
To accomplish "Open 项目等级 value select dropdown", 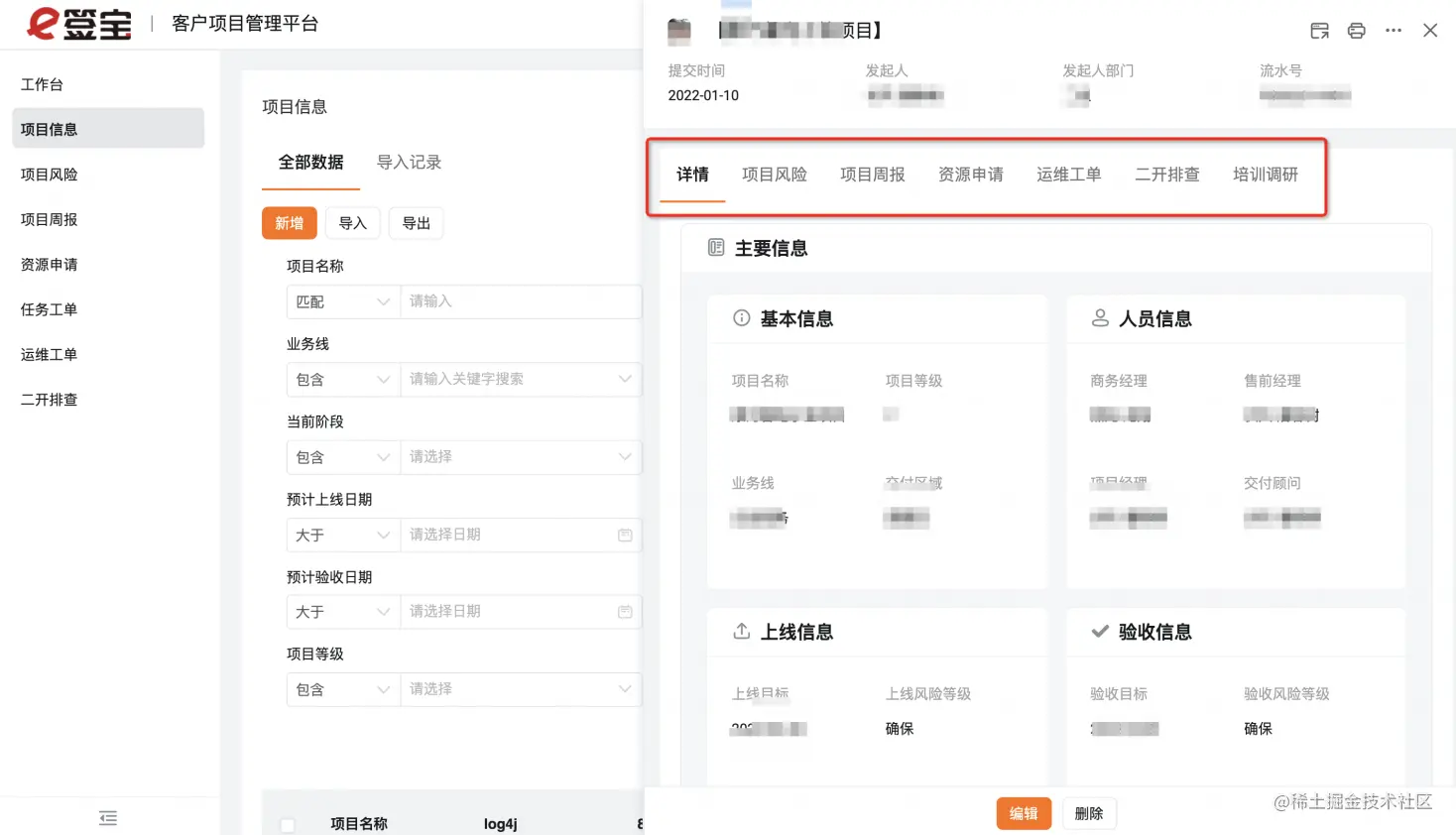I will (x=521, y=689).
